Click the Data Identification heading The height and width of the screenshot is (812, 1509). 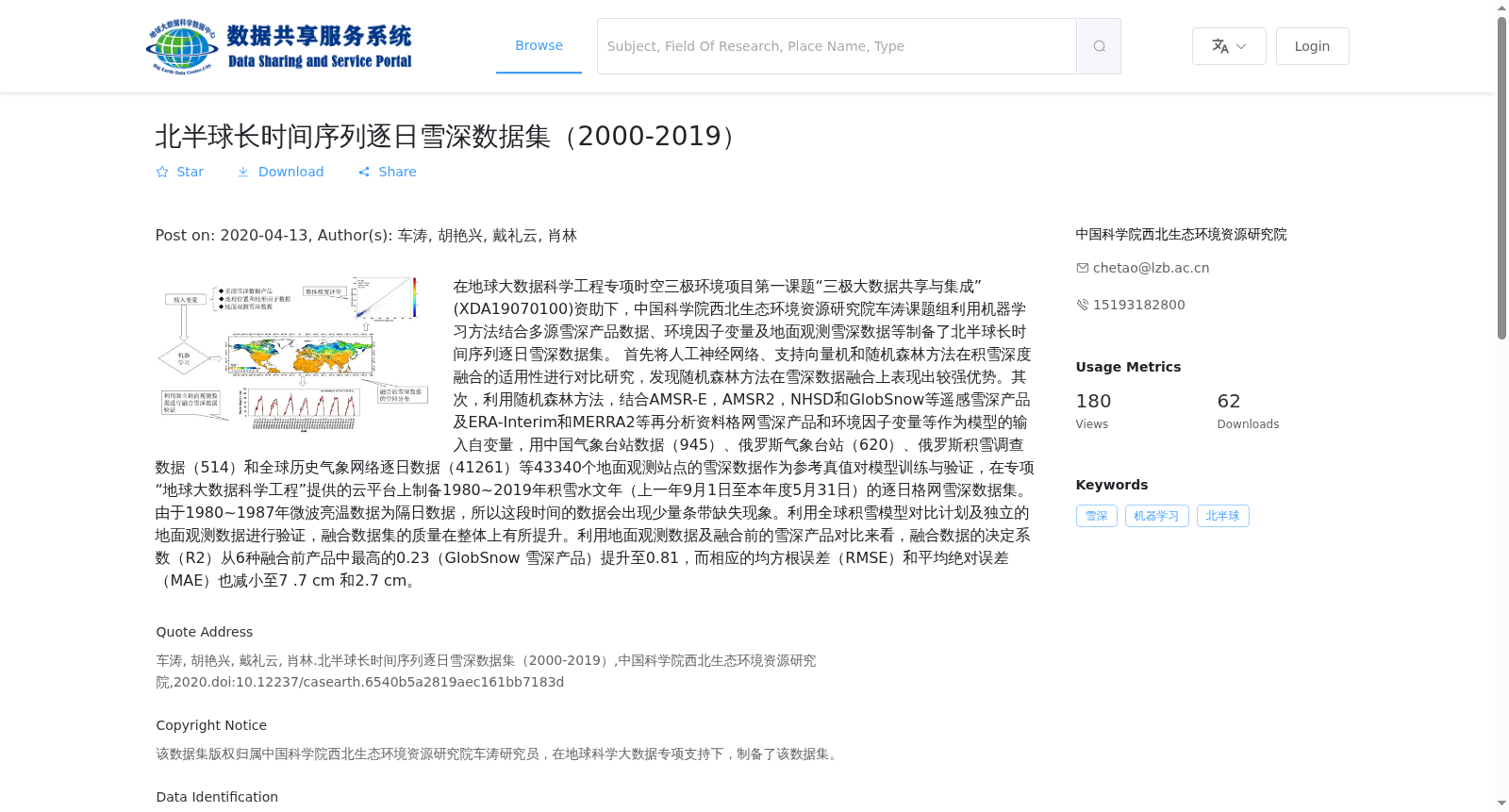pyautogui.click(x=217, y=797)
